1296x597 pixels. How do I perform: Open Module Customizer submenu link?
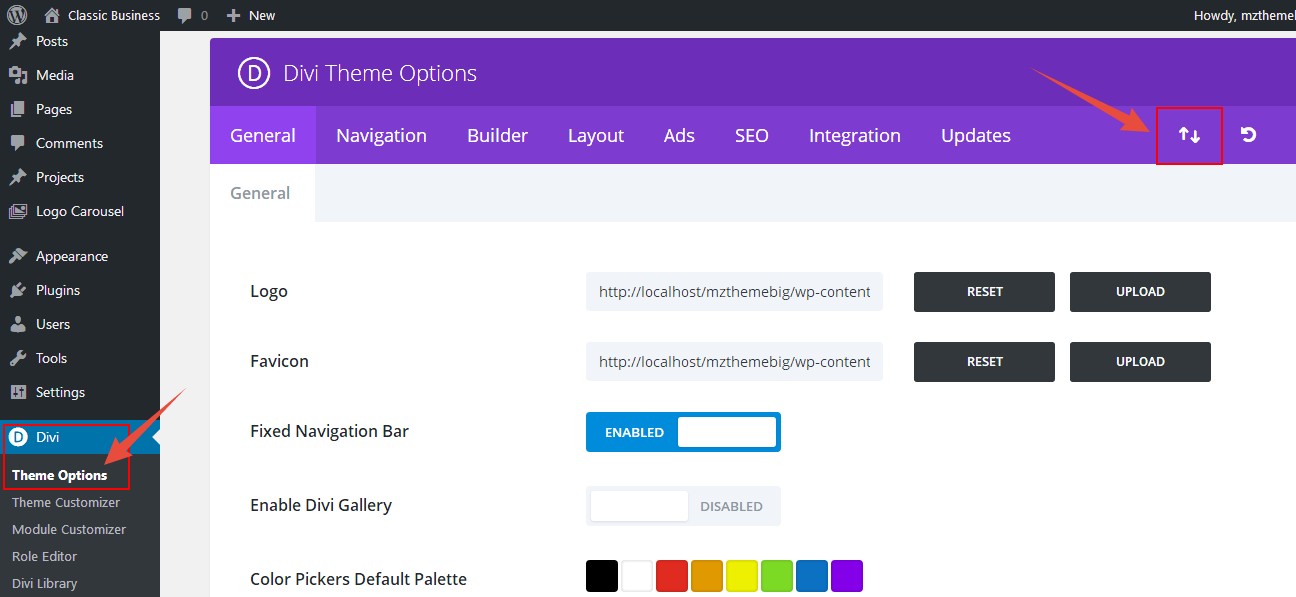(69, 529)
